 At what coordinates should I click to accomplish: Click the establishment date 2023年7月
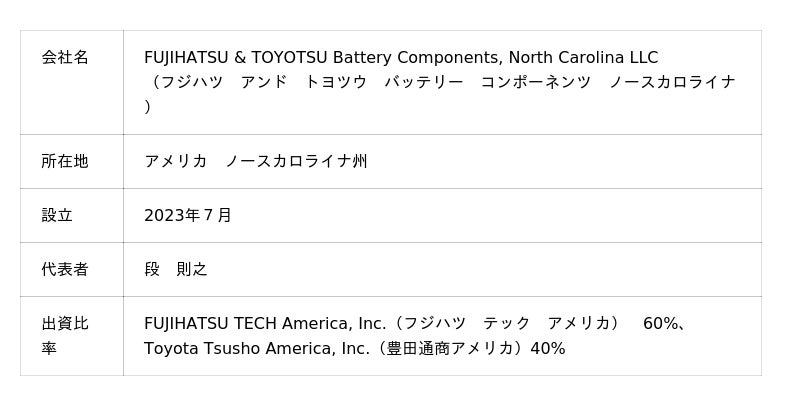pyautogui.click(x=188, y=215)
